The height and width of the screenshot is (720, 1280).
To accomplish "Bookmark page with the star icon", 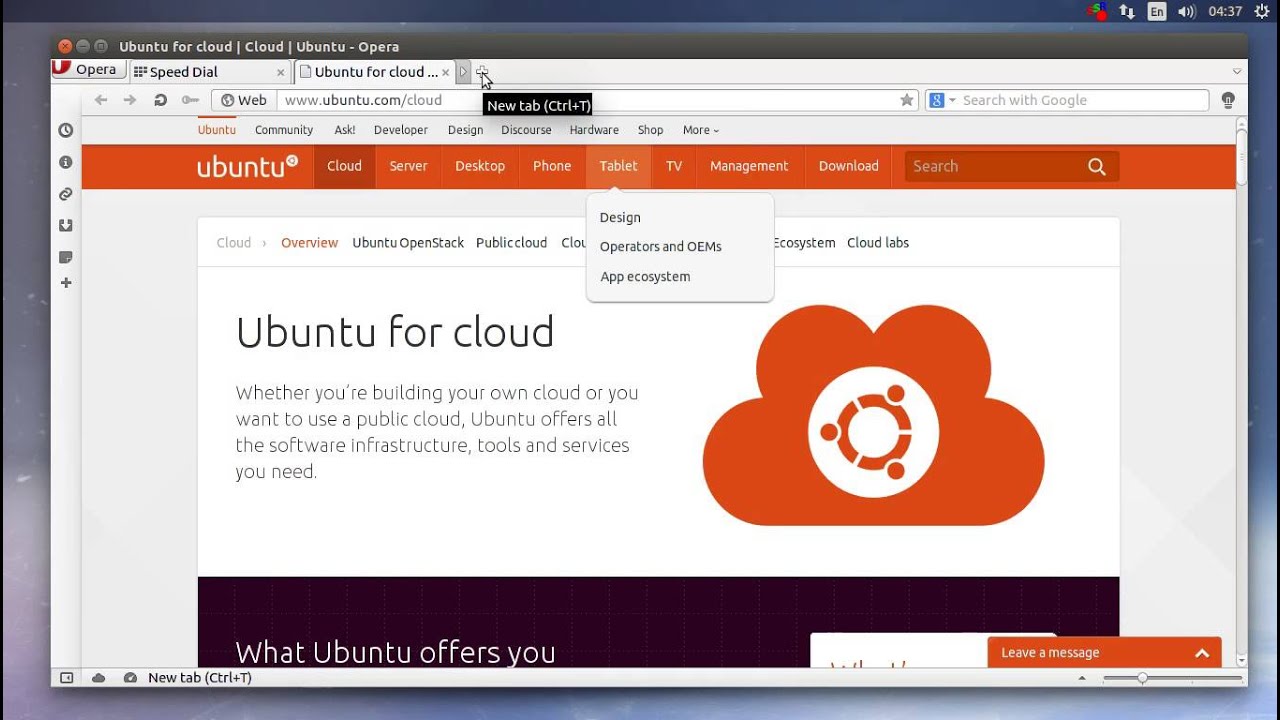I will pos(907,100).
